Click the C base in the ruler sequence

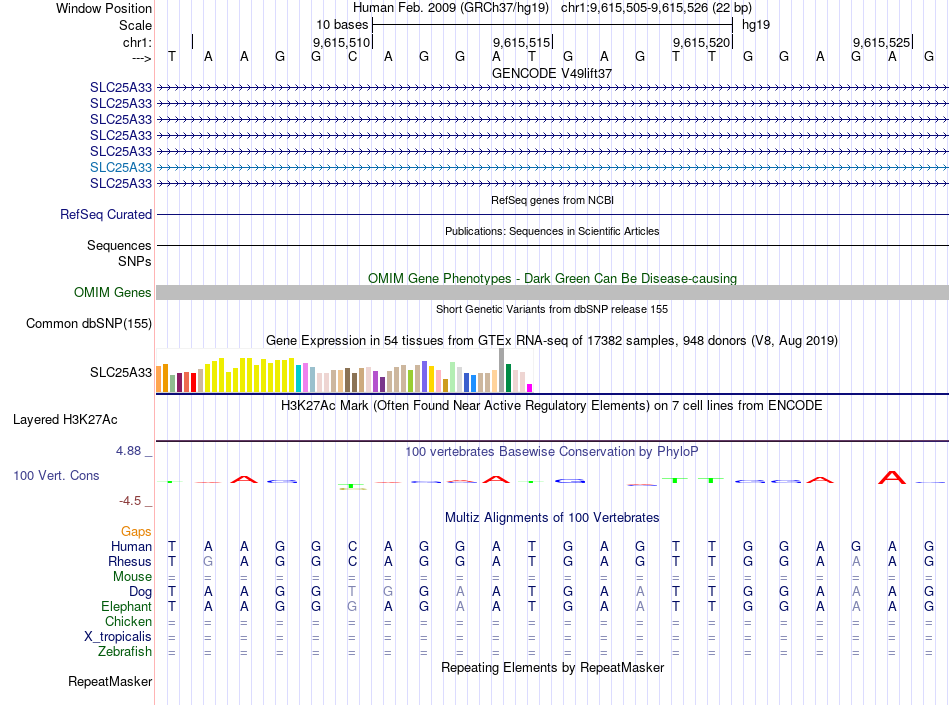352,57
